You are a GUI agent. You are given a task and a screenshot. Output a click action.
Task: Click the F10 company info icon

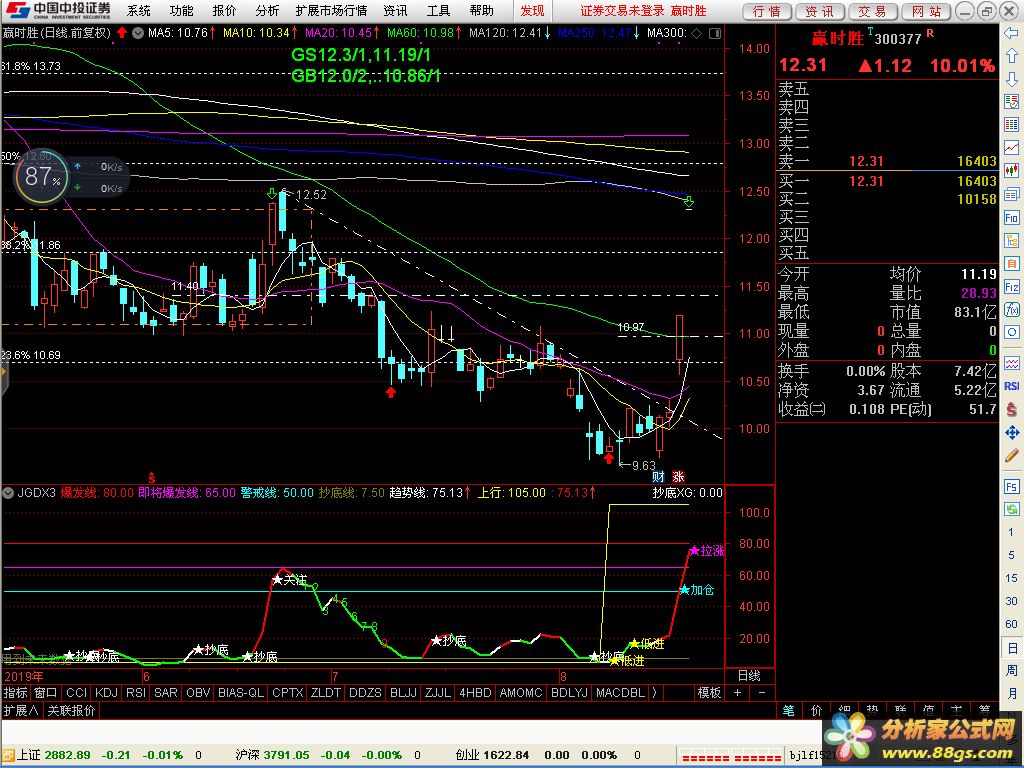pyautogui.click(x=1011, y=218)
